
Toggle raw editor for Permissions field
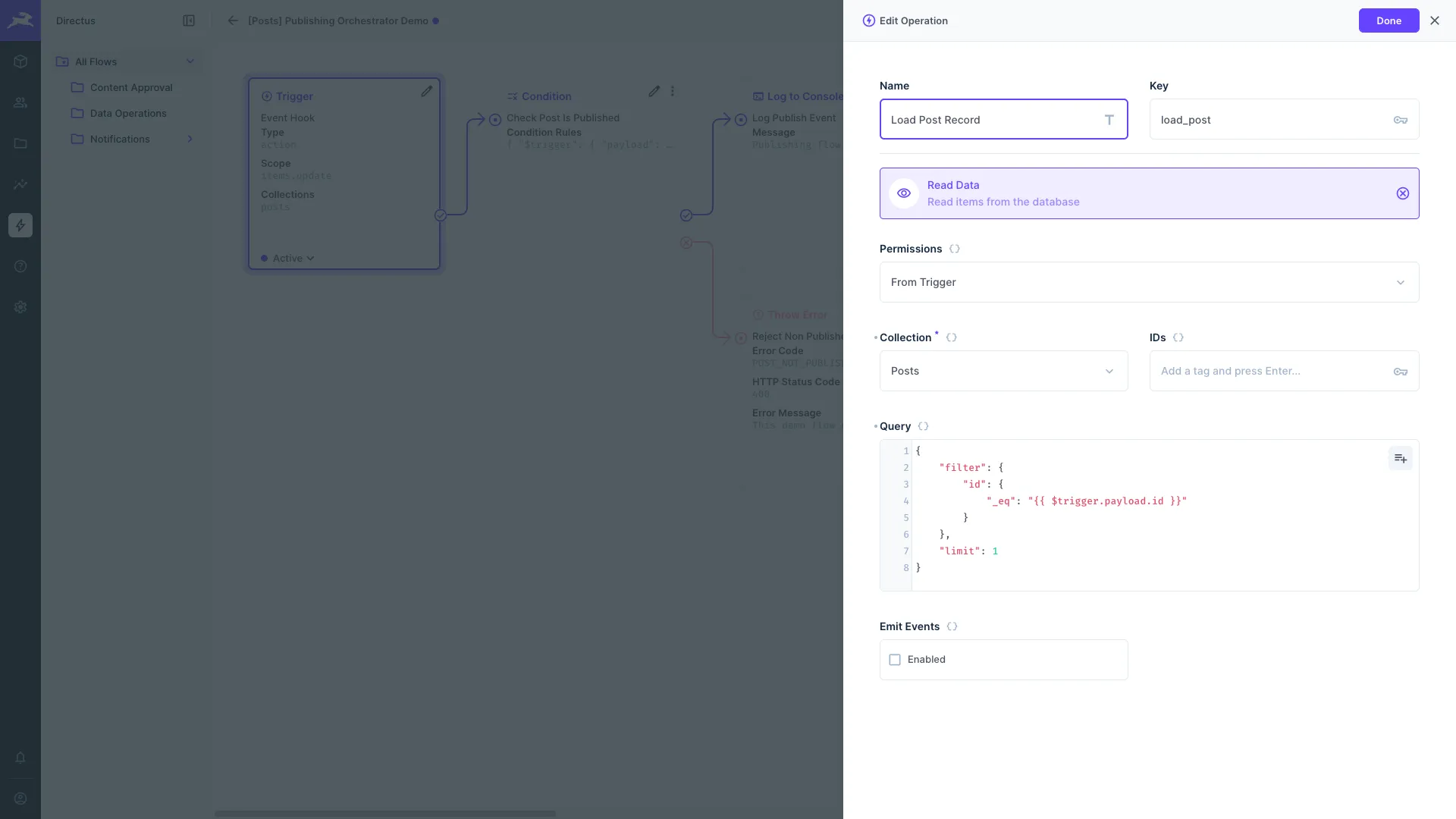coord(955,249)
